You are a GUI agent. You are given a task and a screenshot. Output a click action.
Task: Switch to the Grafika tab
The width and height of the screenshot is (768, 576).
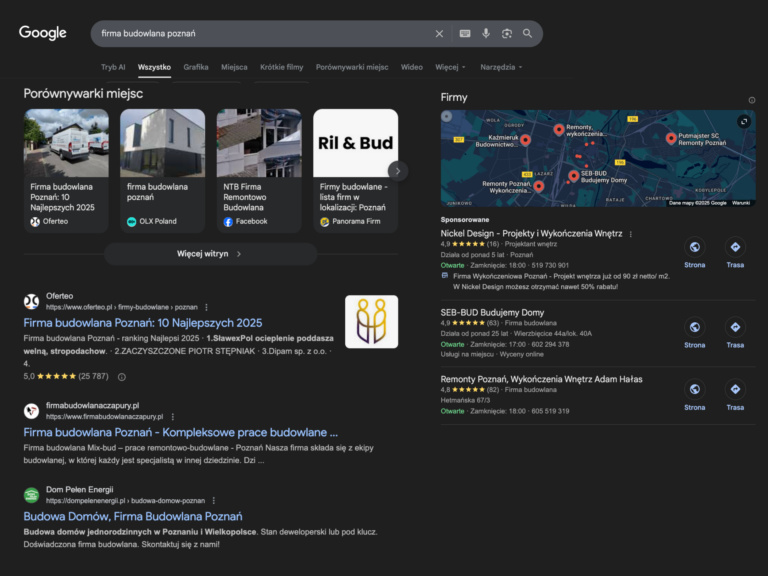(196, 67)
